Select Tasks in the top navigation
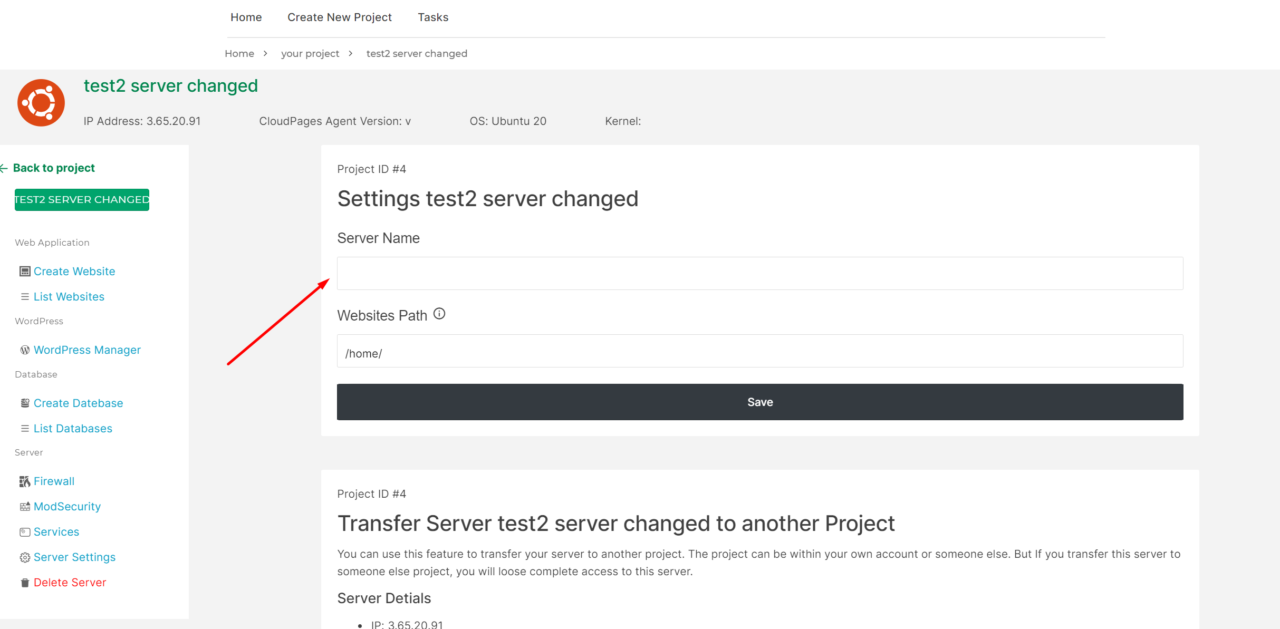 (x=433, y=17)
